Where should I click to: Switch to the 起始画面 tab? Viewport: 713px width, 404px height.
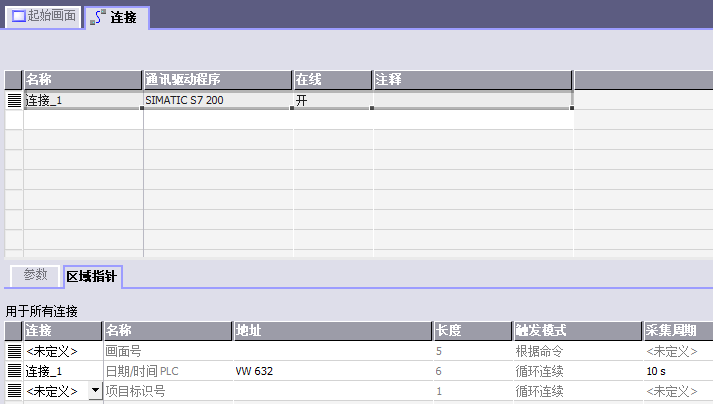click(43, 16)
